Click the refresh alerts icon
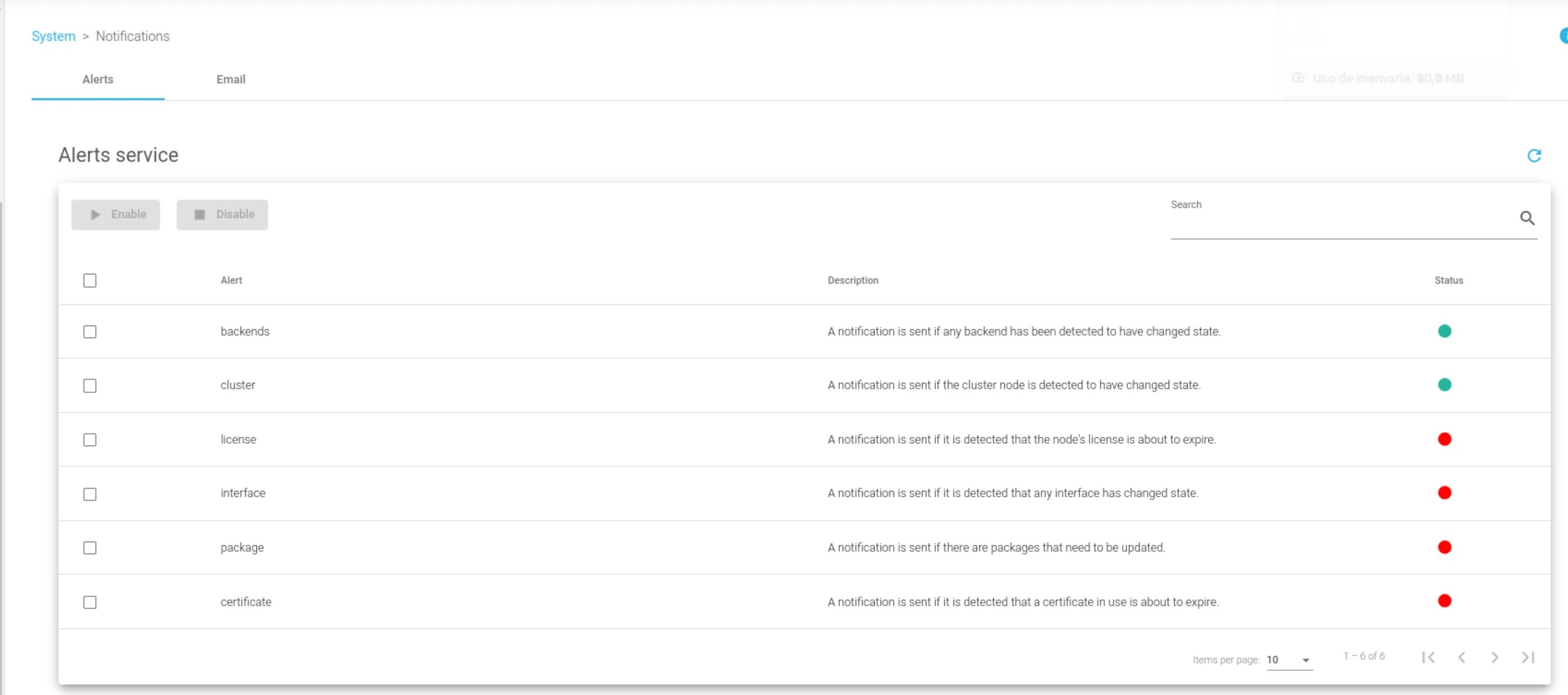1568x695 pixels. [x=1534, y=155]
